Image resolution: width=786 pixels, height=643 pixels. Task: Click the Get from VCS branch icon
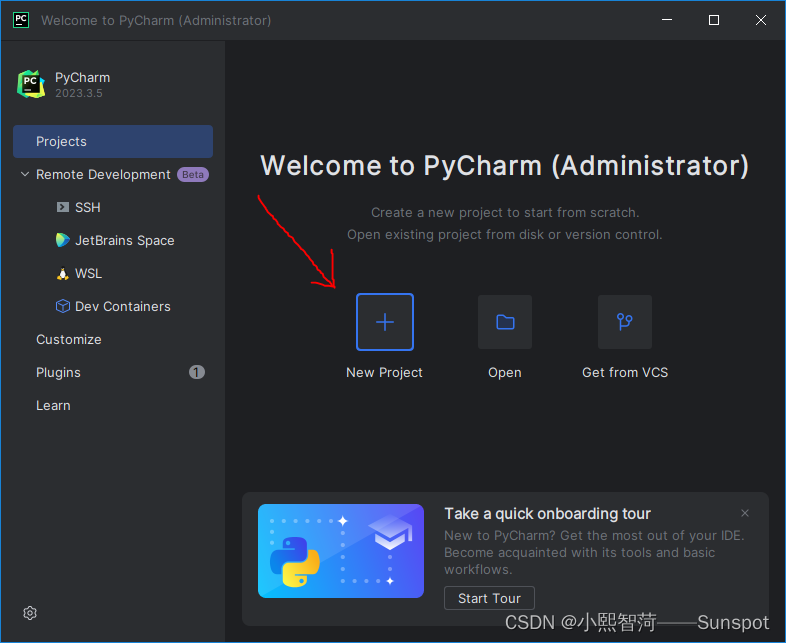(x=625, y=322)
